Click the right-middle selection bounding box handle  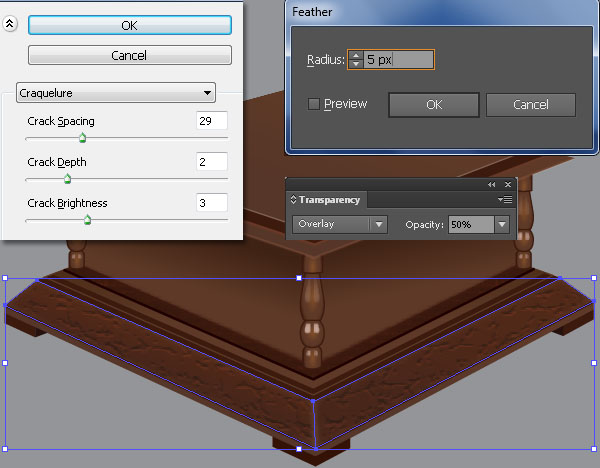click(x=594, y=363)
